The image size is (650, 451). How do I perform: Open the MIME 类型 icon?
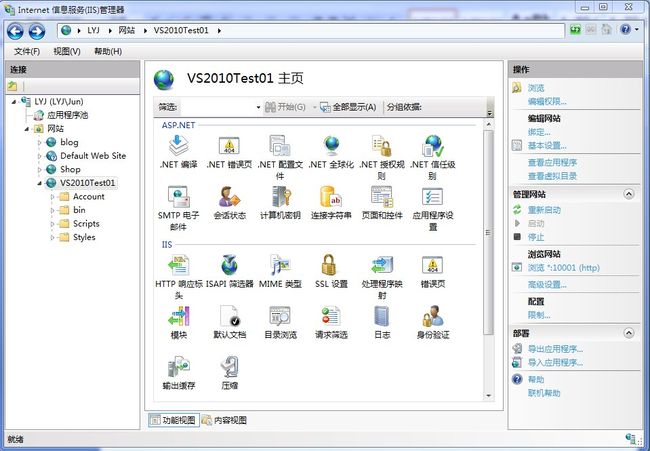tap(279, 265)
